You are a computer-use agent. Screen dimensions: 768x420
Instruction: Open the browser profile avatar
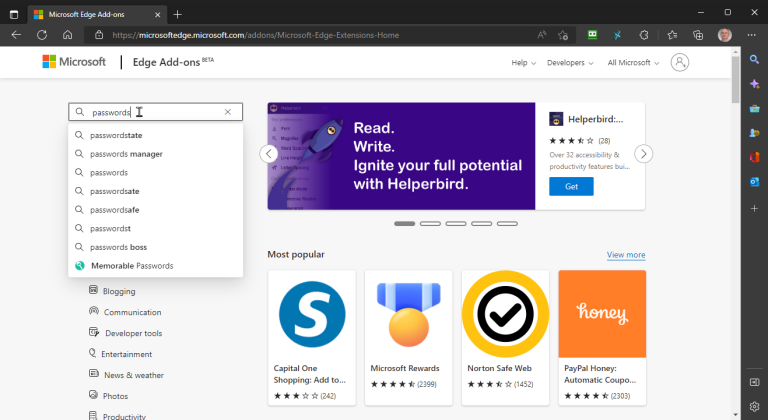[724, 35]
